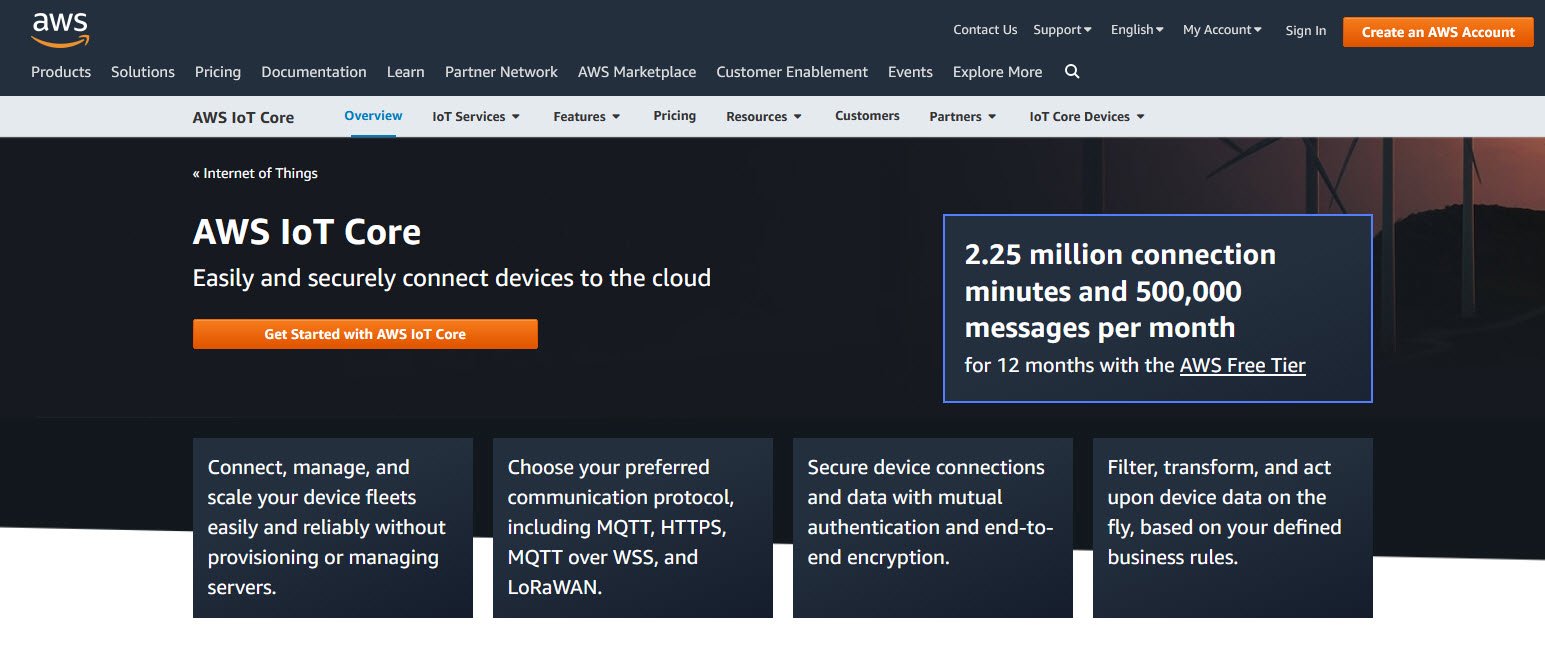Expand the Resources dropdown
This screenshot has width=1545, height=645.
(x=764, y=117)
